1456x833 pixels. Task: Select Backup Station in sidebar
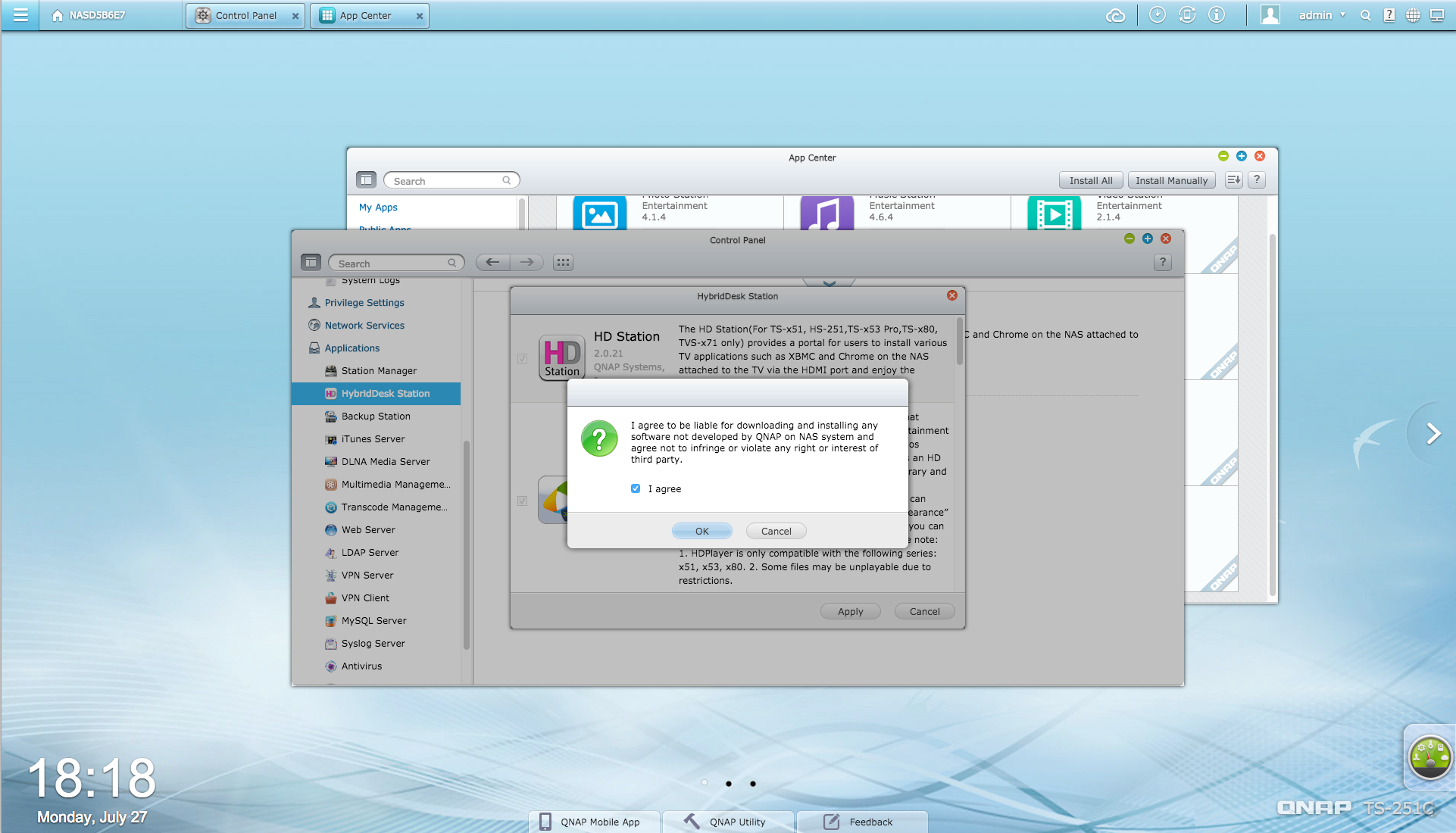coord(376,416)
